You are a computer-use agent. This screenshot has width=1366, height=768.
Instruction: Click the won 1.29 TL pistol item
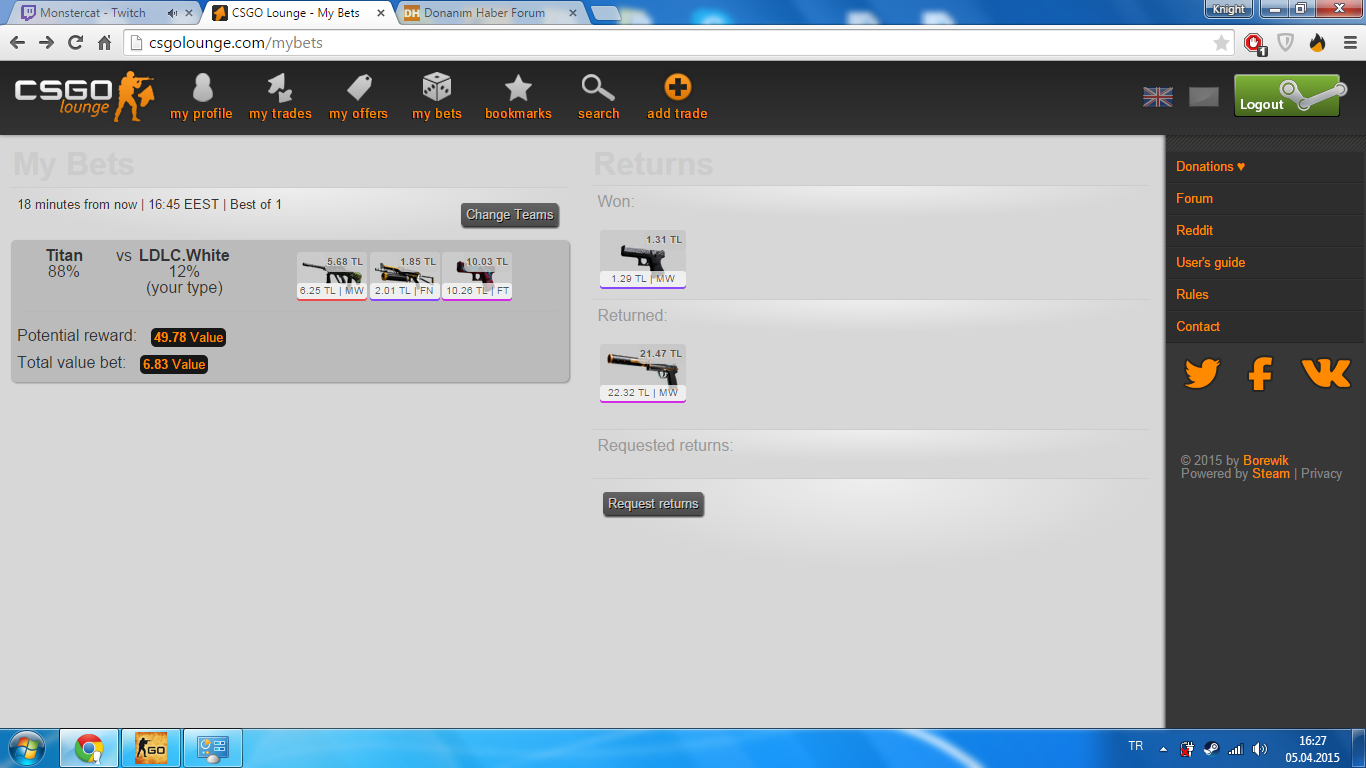(643, 260)
